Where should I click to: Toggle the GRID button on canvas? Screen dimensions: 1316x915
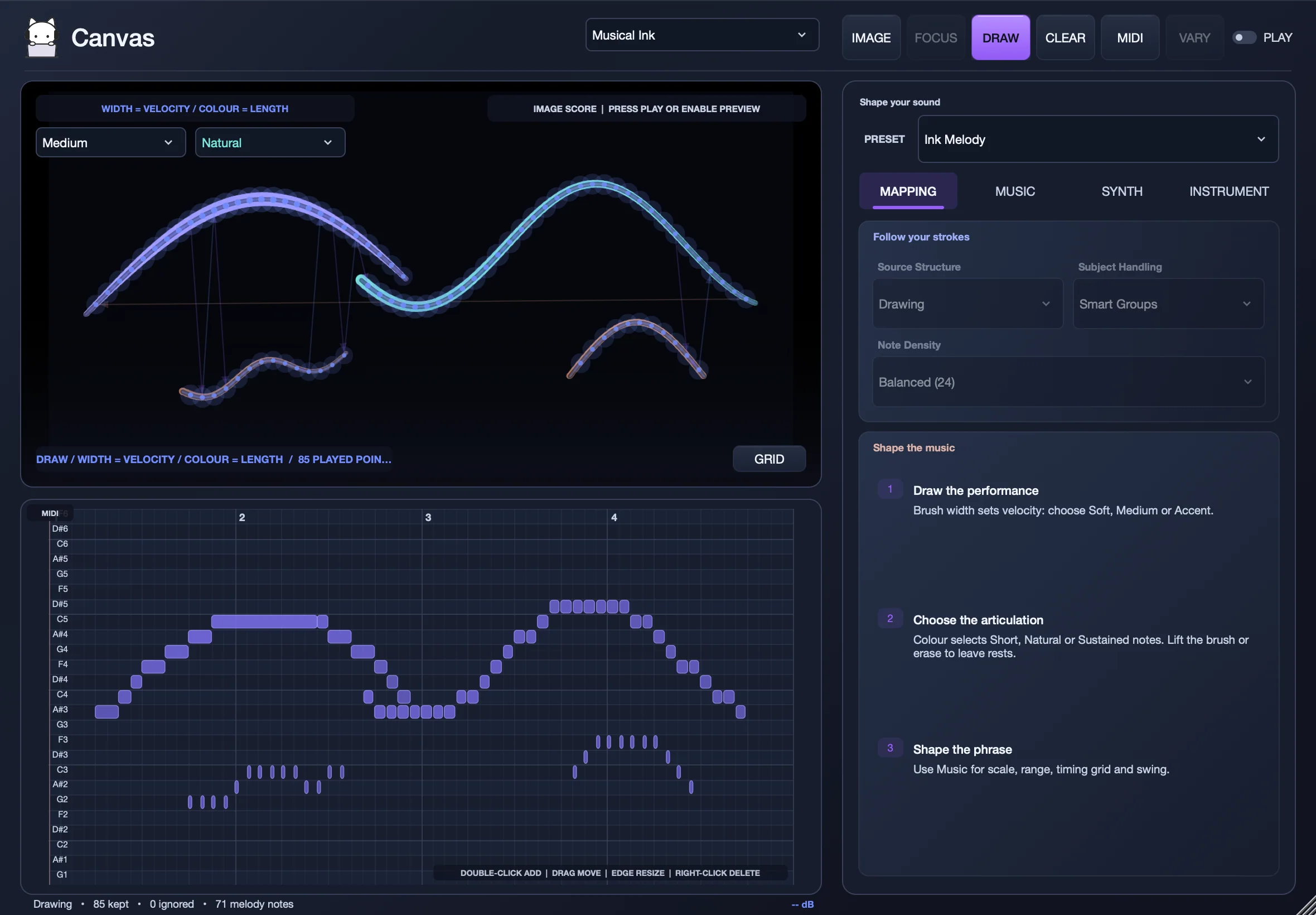769,459
